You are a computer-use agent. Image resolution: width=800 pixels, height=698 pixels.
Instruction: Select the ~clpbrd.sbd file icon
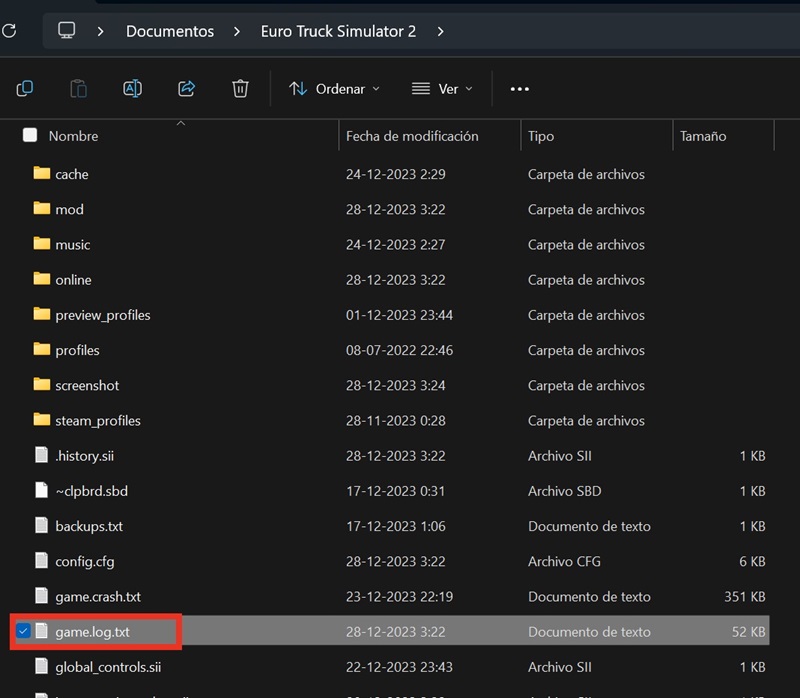coord(41,490)
